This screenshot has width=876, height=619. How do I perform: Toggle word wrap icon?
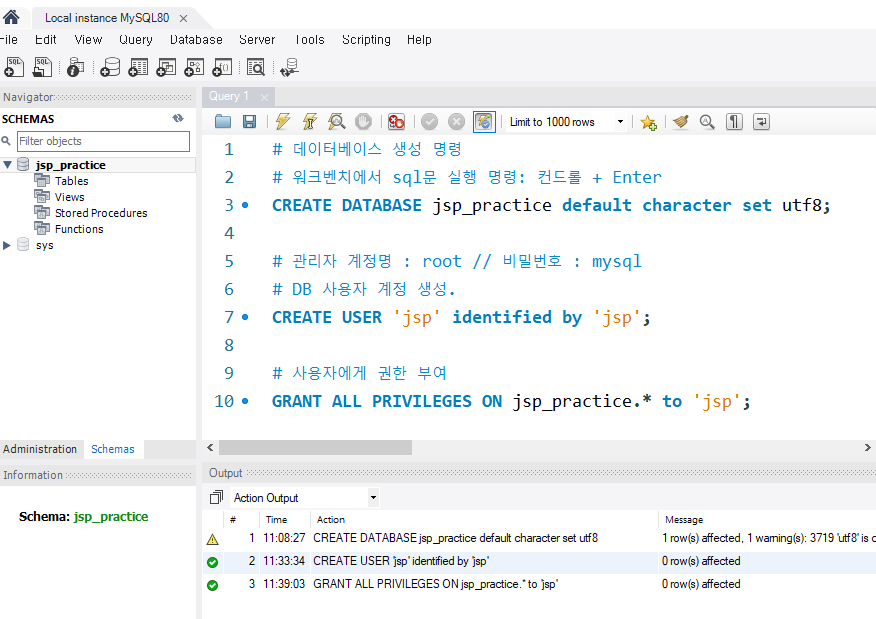coord(761,121)
